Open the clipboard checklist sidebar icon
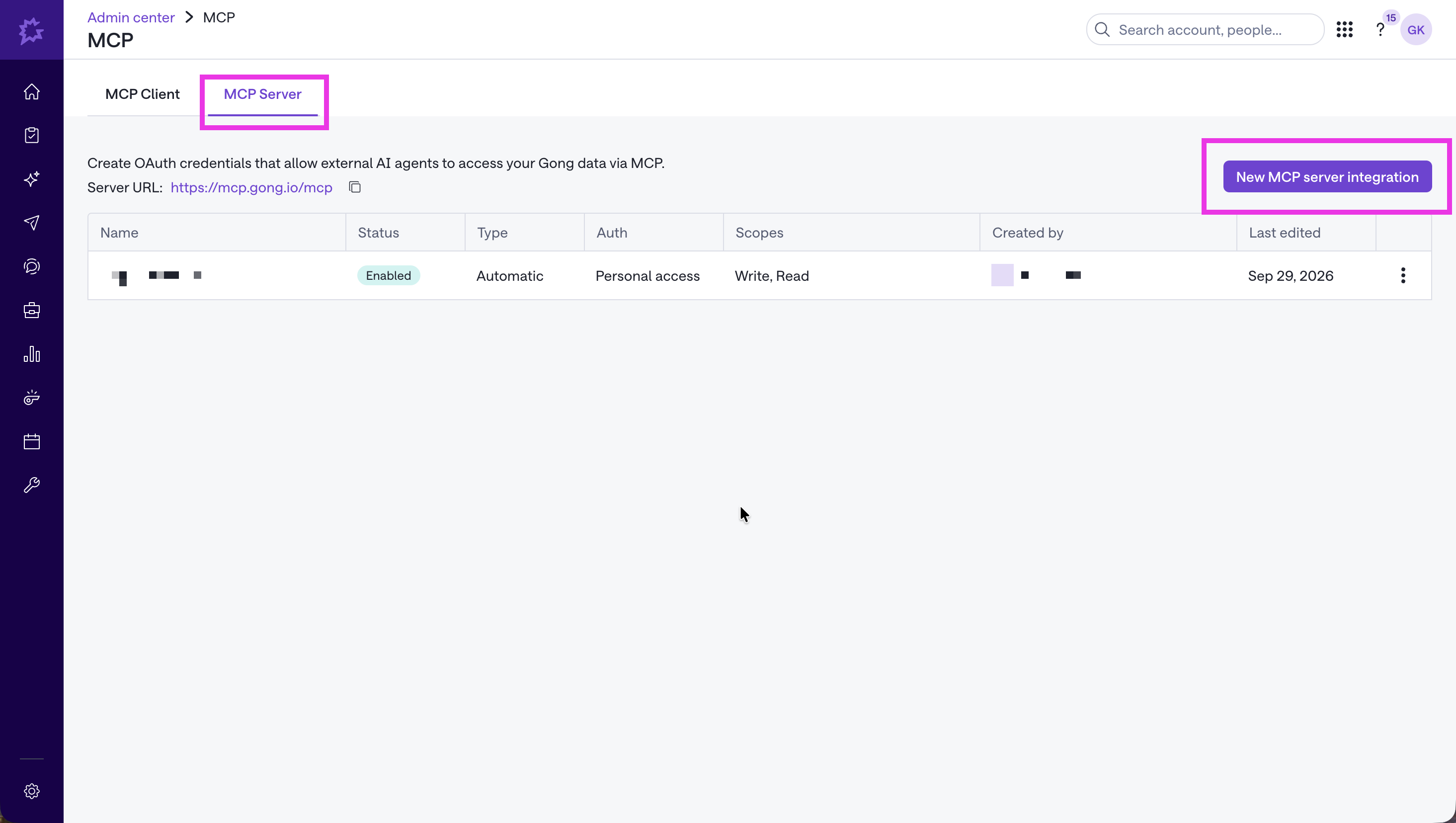The height and width of the screenshot is (823, 1456). pos(32,135)
